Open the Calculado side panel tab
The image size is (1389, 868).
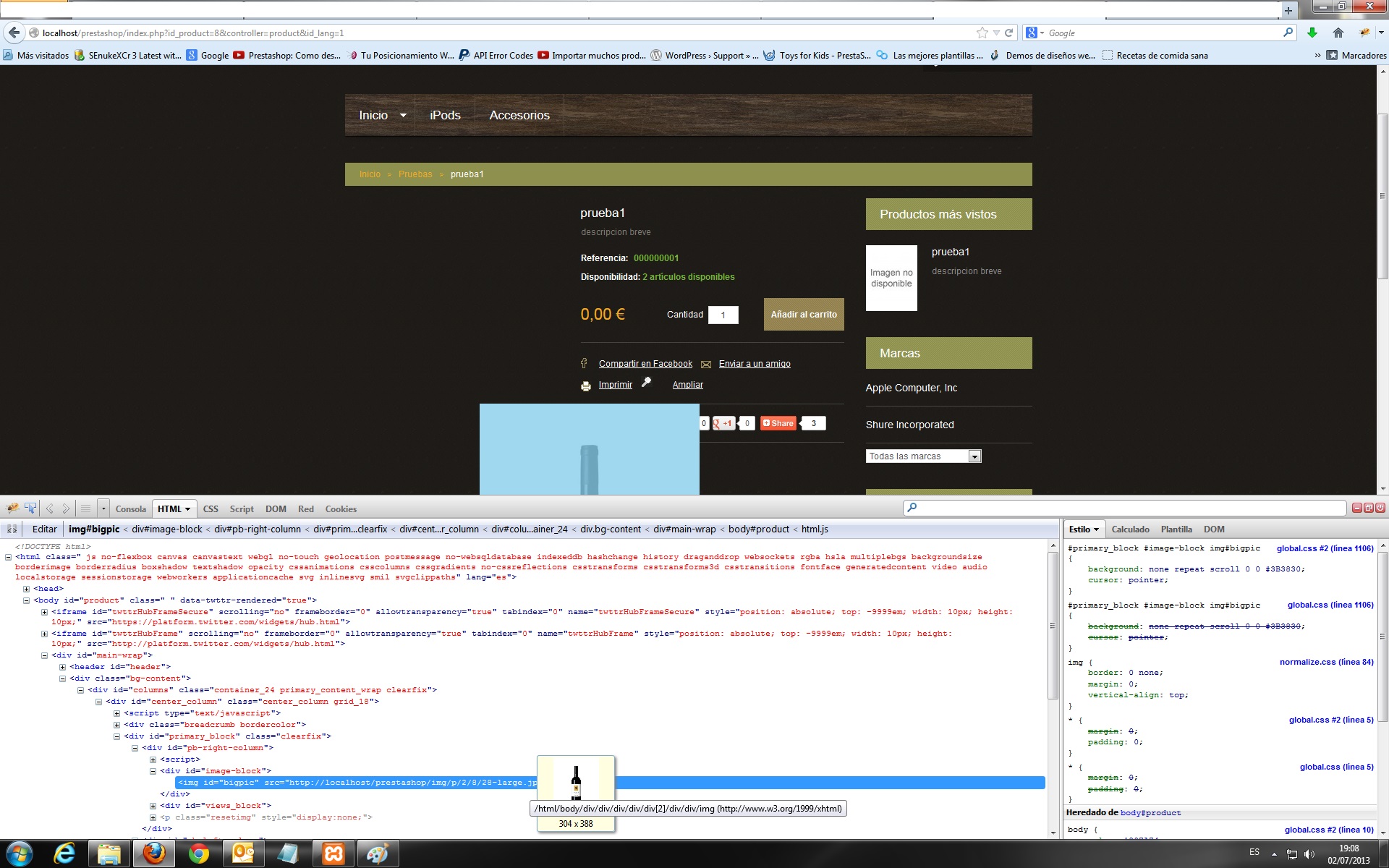(1130, 529)
